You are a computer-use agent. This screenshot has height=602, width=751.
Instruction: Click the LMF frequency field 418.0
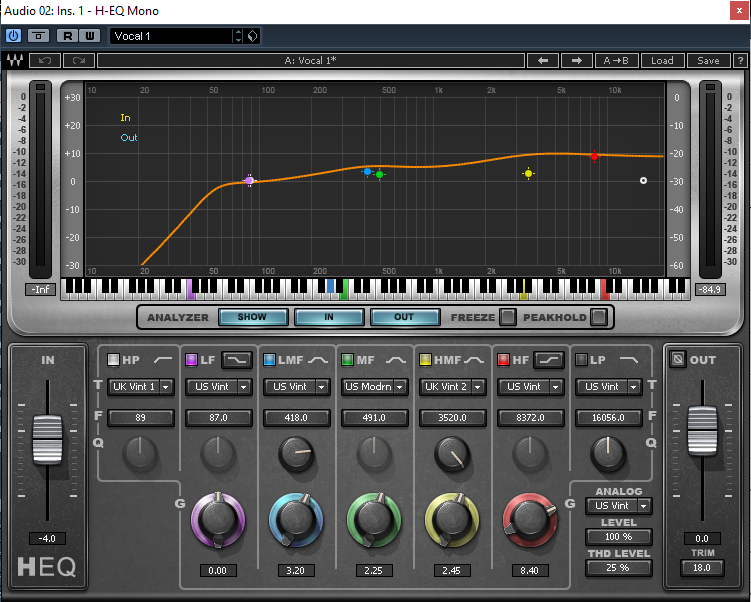click(296, 418)
